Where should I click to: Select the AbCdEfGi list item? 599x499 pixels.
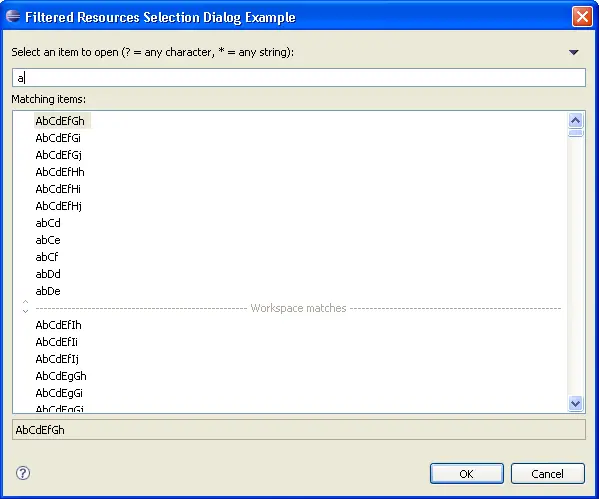(58, 138)
